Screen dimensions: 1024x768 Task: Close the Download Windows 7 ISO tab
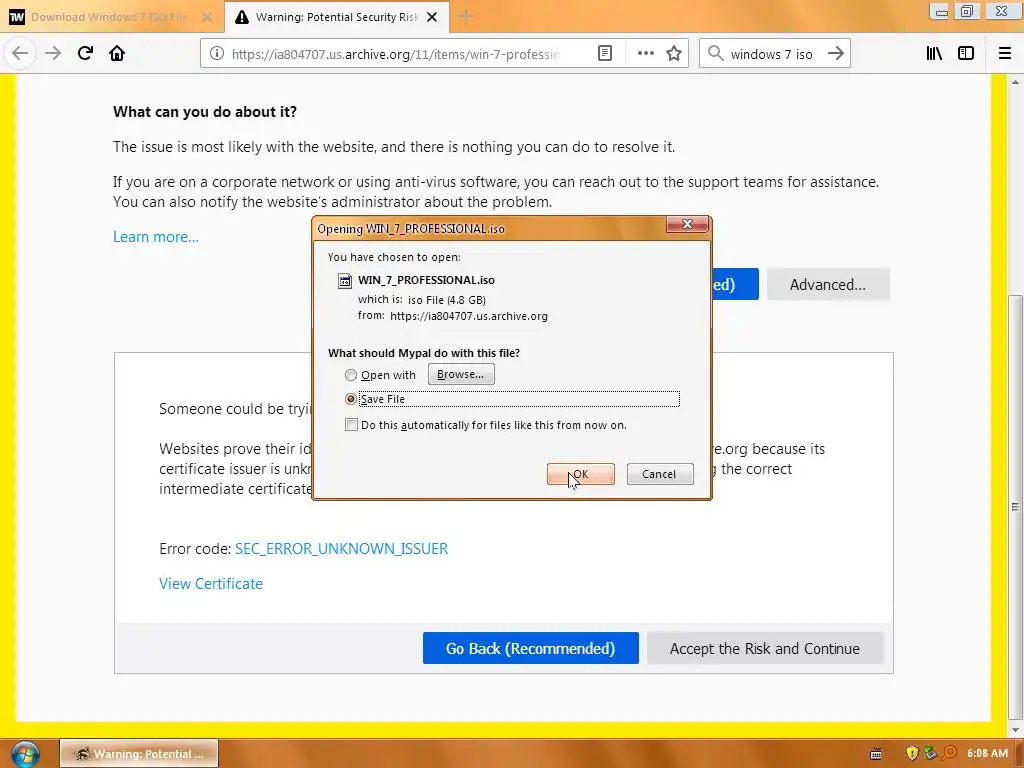coord(207,17)
